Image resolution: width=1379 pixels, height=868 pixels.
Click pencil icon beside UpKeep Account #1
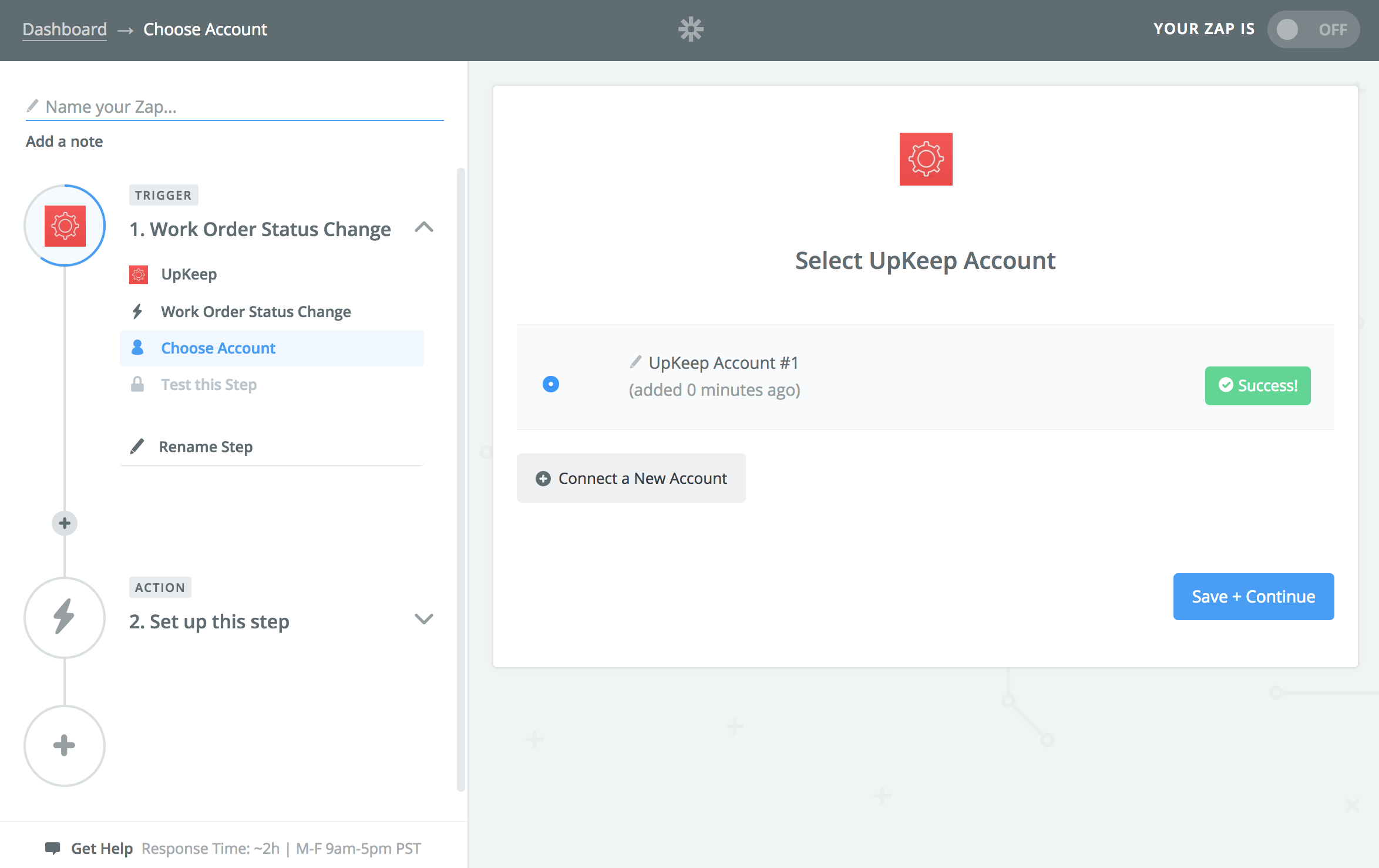(x=635, y=362)
